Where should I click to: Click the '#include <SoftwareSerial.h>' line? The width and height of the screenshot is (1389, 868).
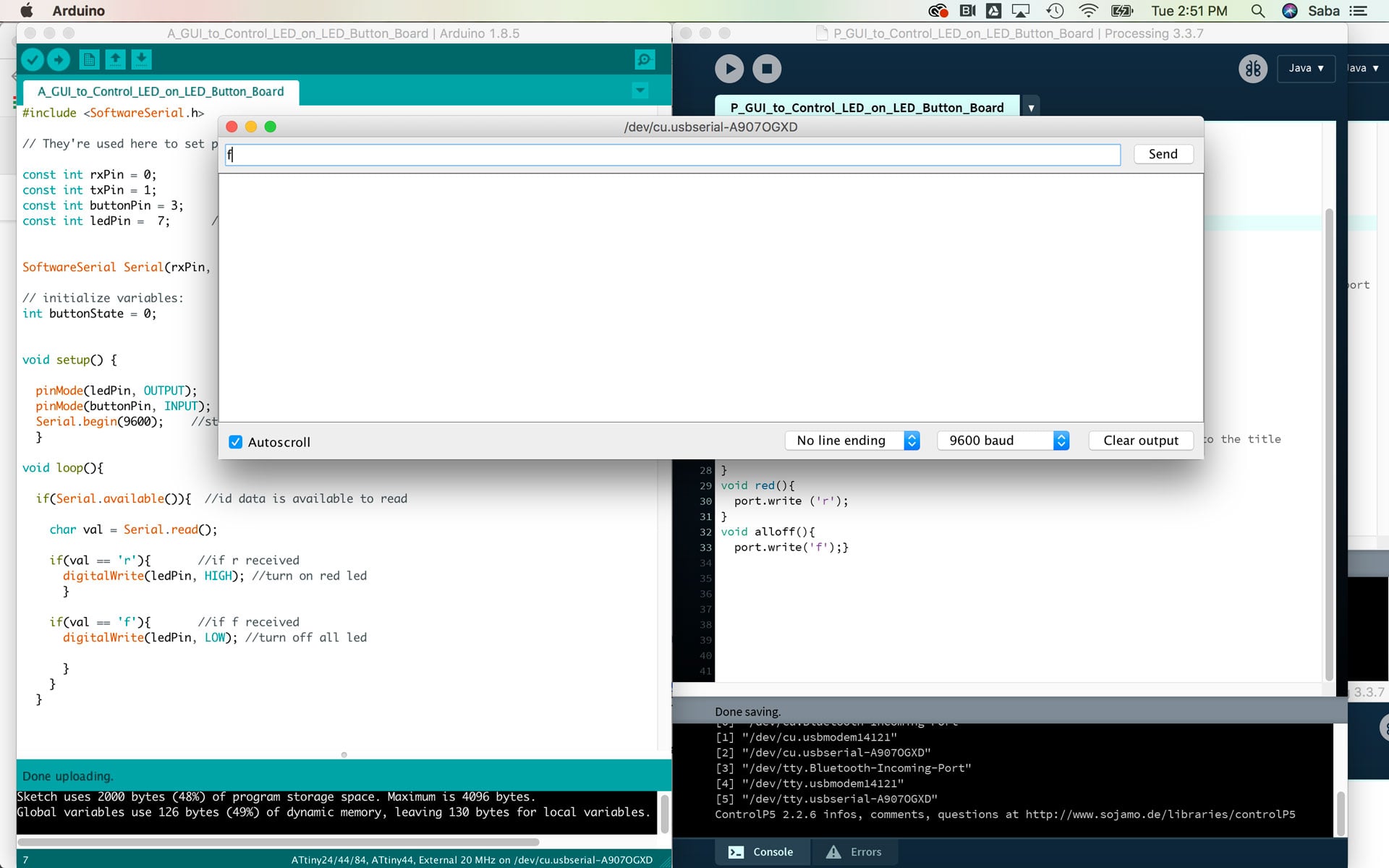[113, 113]
